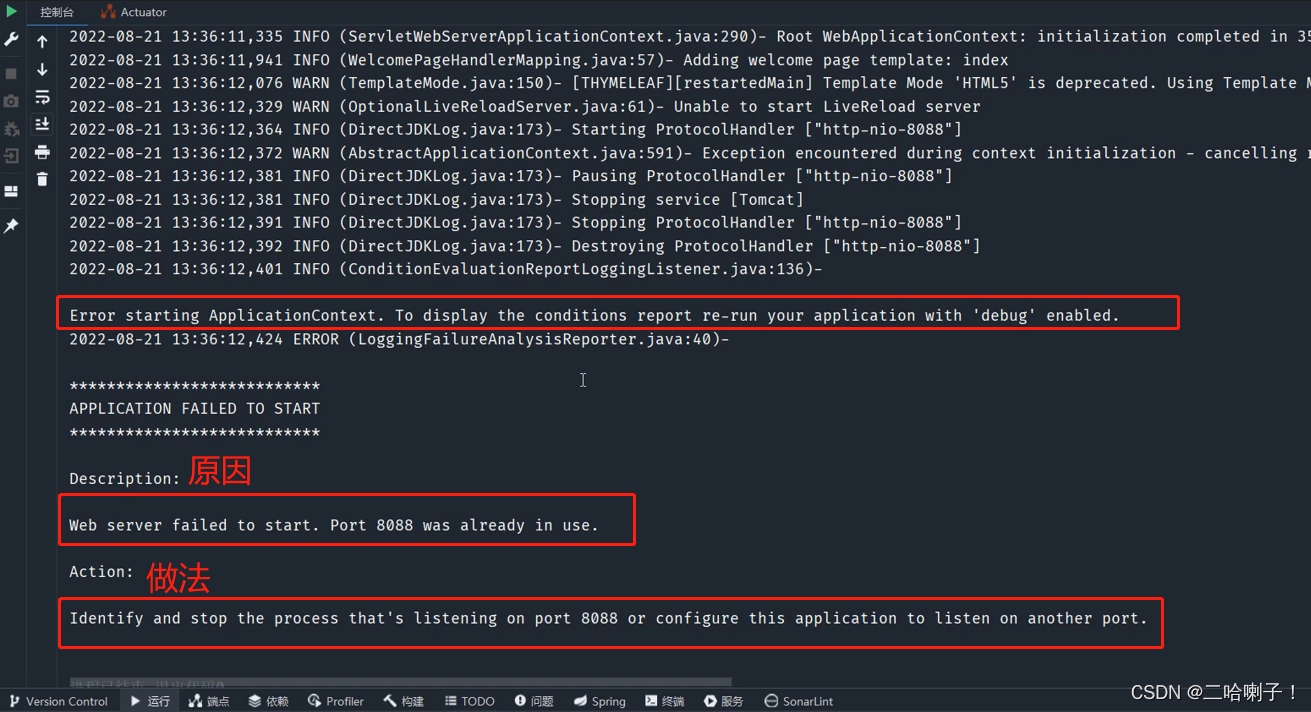This screenshot has height=712, width=1311.
Task: Click the Print console output icon
Action: (42, 152)
